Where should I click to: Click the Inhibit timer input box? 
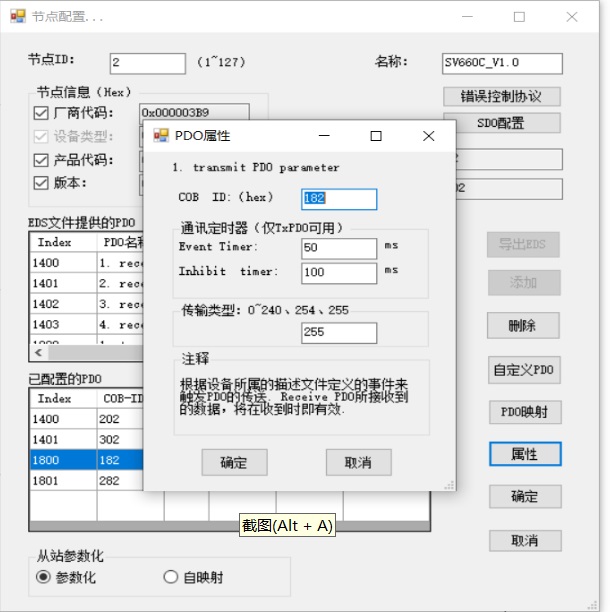(339, 272)
